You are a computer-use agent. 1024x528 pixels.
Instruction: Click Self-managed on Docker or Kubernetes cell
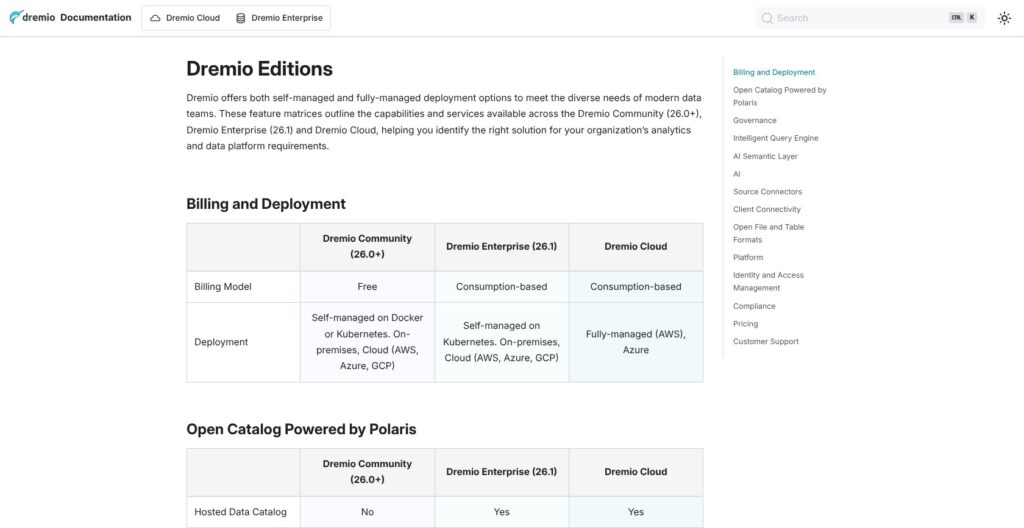pos(367,342)
